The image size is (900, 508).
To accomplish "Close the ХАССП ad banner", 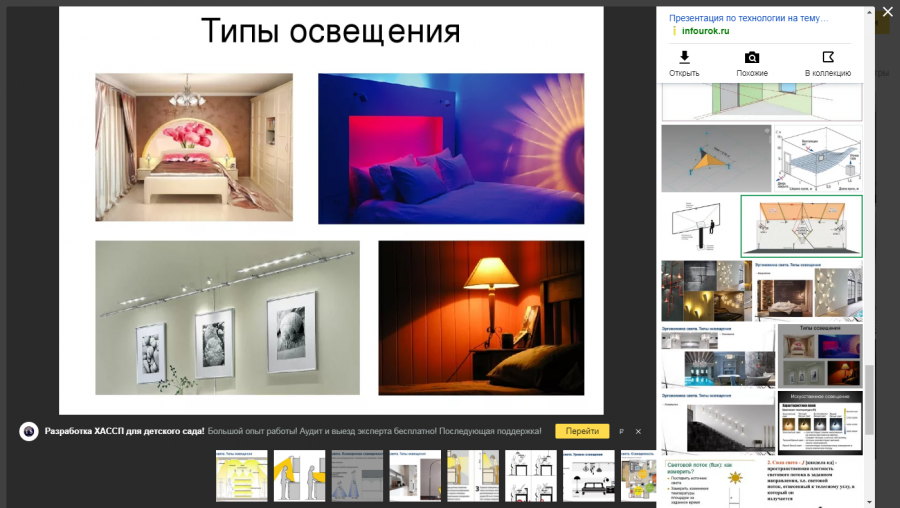I will click(638, 431).
